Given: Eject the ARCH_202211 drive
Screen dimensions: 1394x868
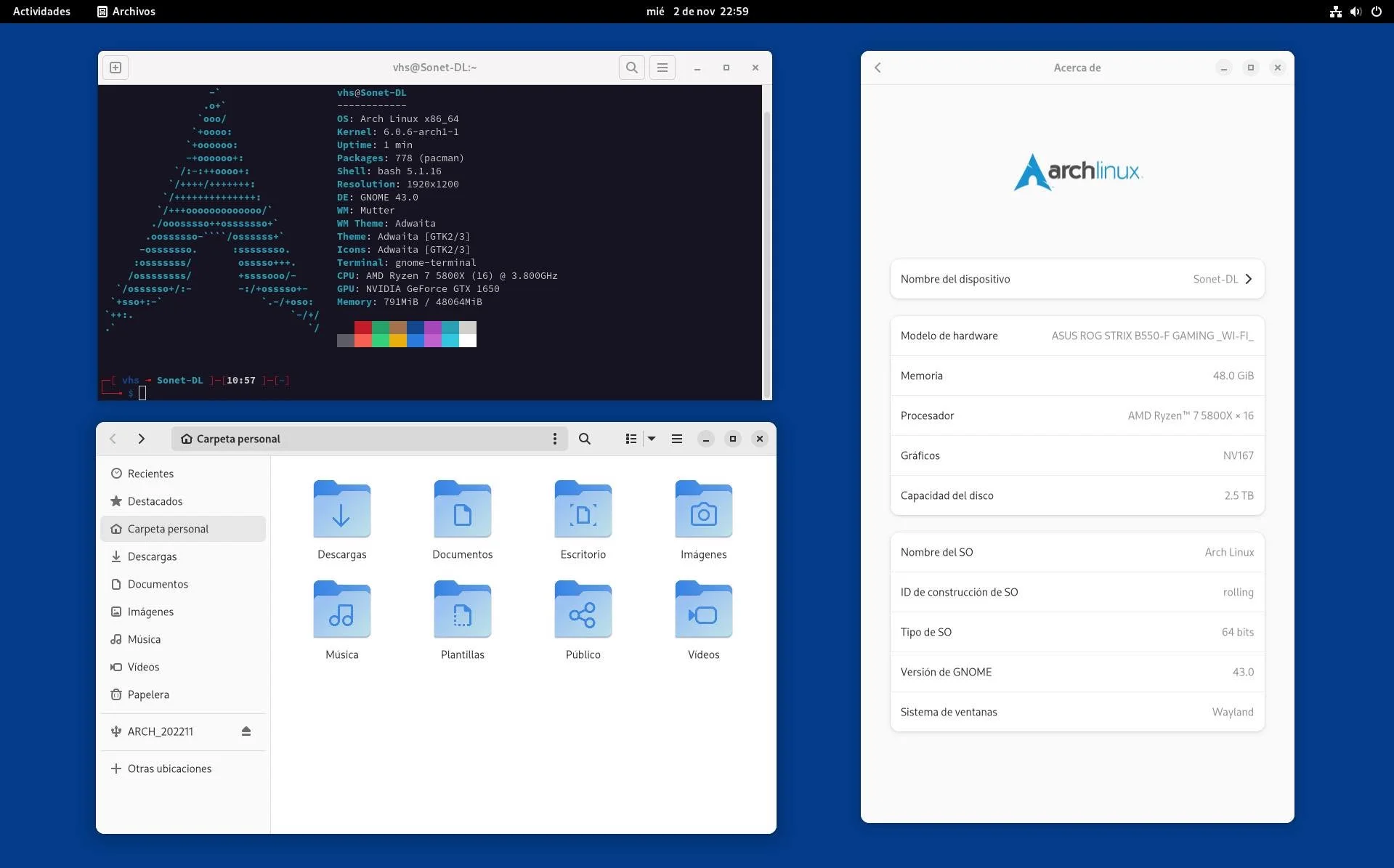Looking at the screenshot, I should tap(246, 731).
